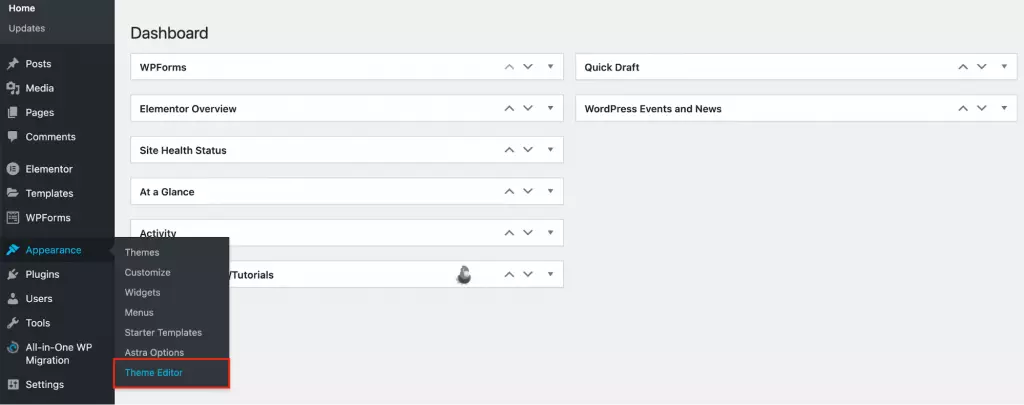Image resolution: width=1024 pixels, height=405 pixels.
Task: Click the WPForms sidebar icon
Action: click(13, 218)
